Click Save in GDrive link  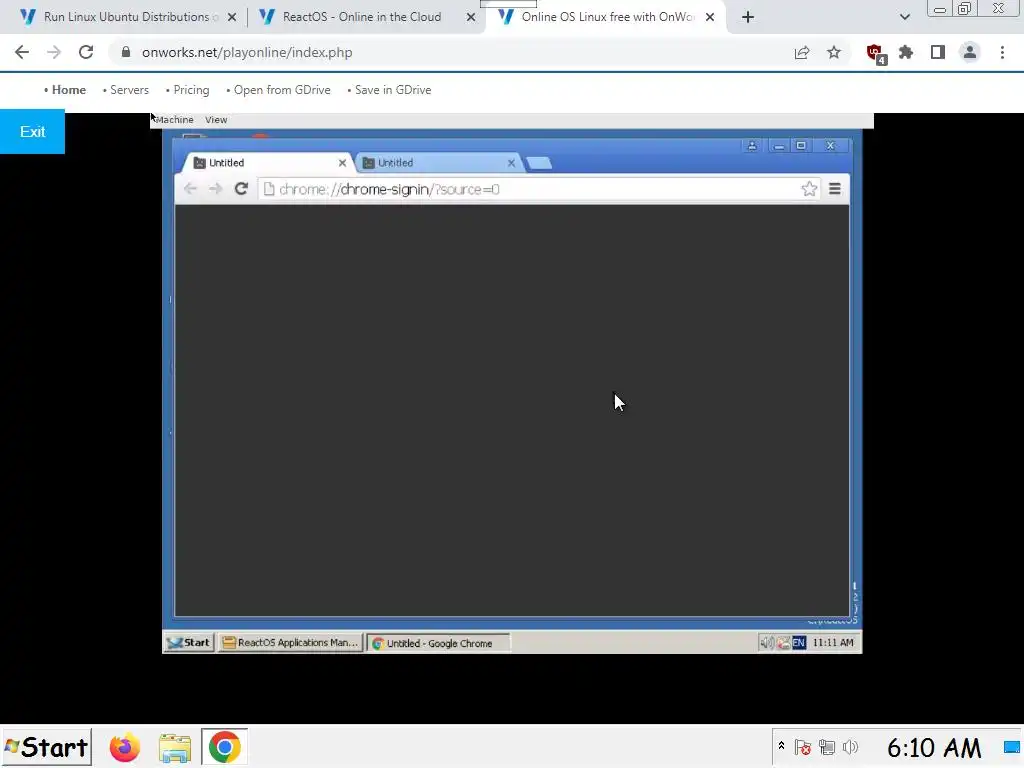coord(393,90)
